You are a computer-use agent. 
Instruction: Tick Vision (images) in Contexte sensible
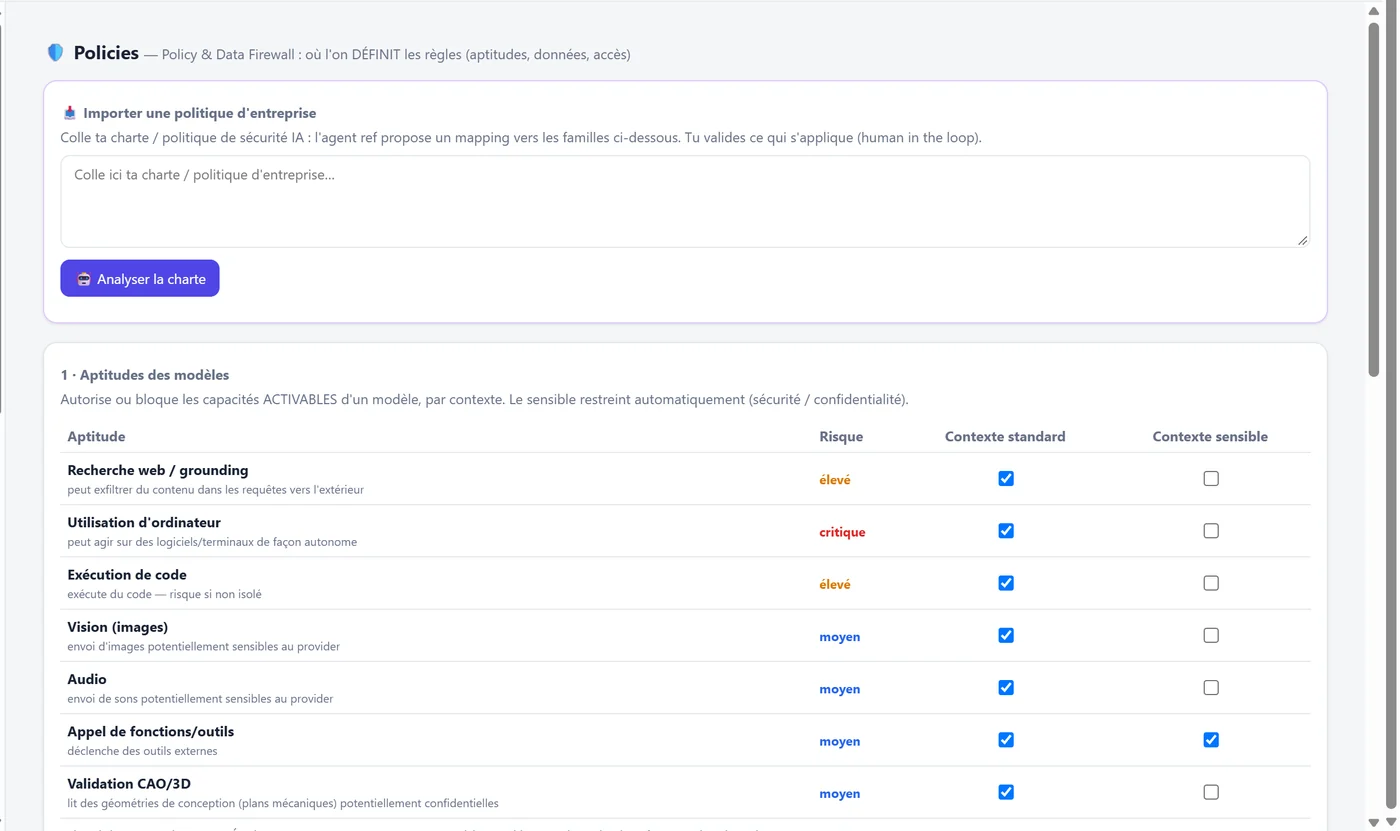click(x=1211, y=635)
